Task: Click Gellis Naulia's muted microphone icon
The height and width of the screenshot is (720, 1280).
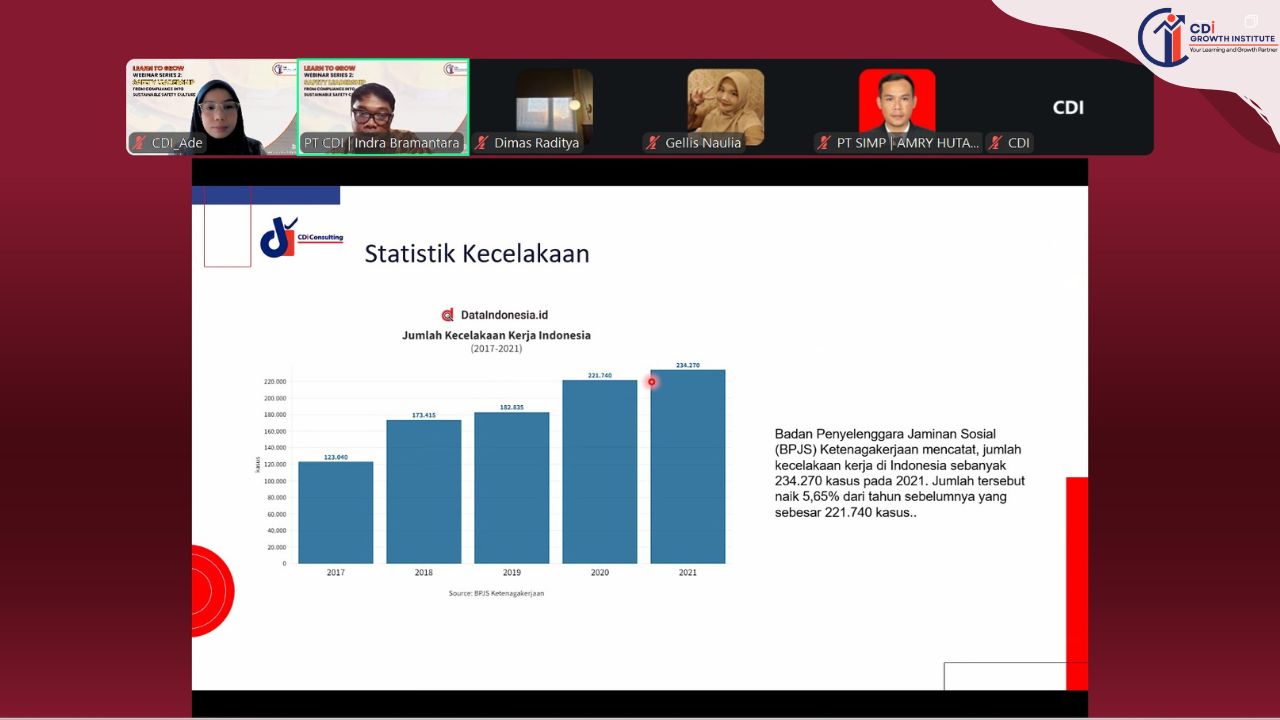Action: [x=653, y=143]
